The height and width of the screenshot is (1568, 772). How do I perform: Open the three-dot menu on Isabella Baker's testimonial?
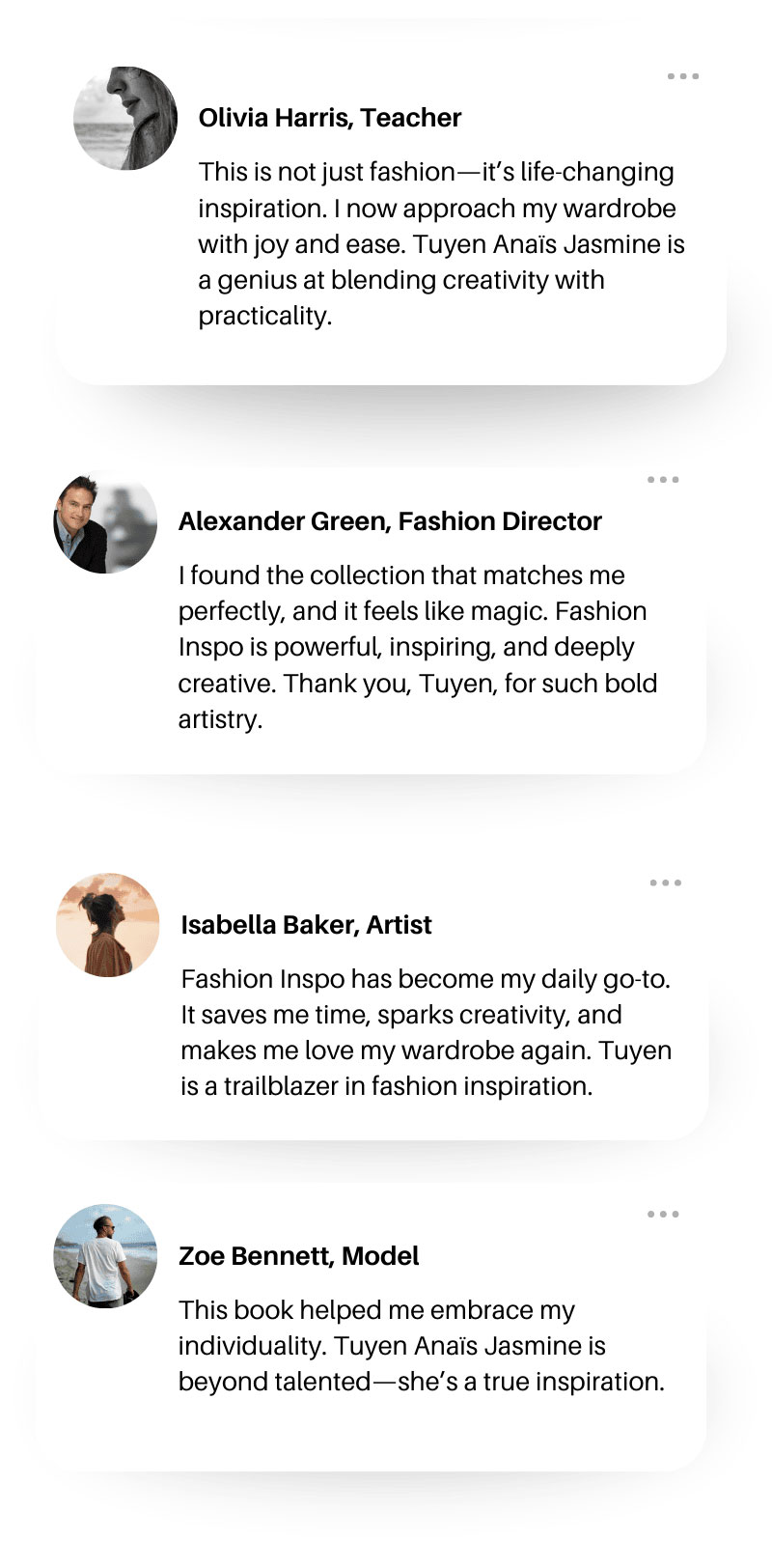tap(666, 882)
